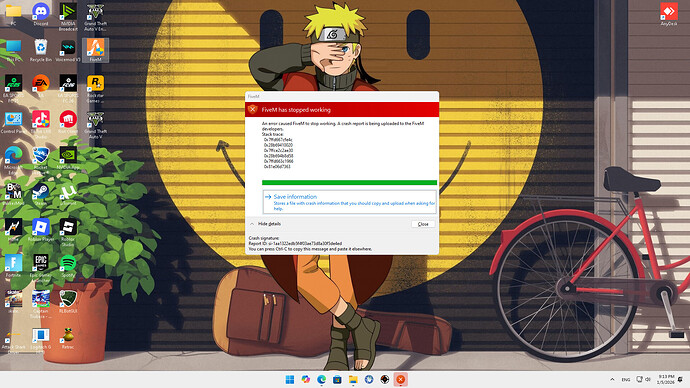Select the uTorrent desktop shortcut
This screenshot has height=388, width=690.
point(68,194)
